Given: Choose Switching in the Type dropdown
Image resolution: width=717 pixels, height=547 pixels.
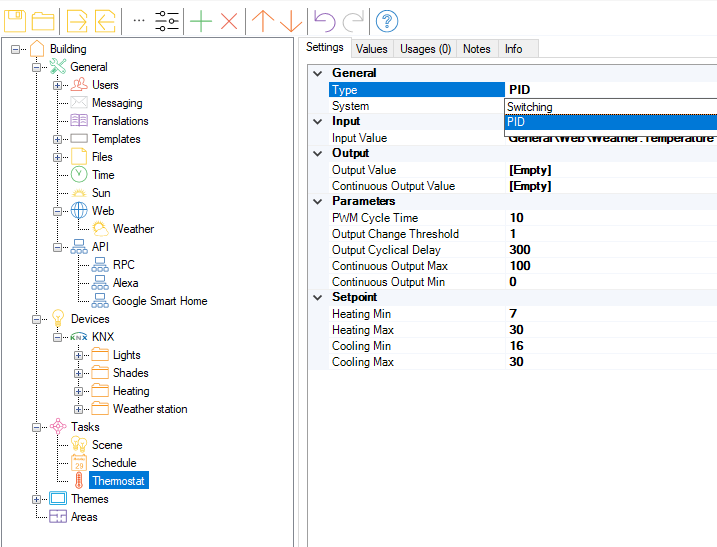Looking at the screenshot, I should pyautogui.click(x=611, y=107).
